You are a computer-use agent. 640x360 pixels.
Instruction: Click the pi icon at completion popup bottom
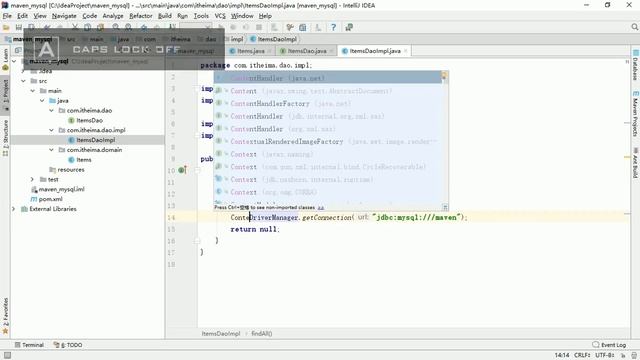445,207
